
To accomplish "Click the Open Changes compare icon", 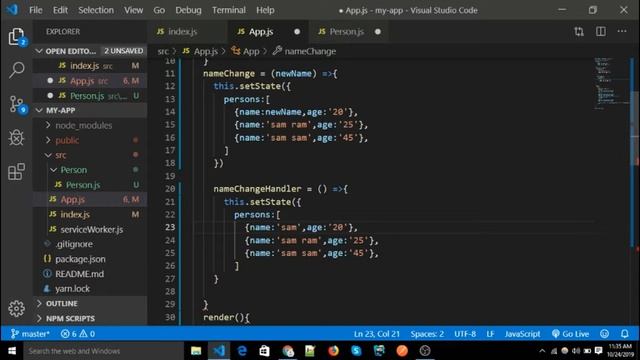I will click(579, 31).
